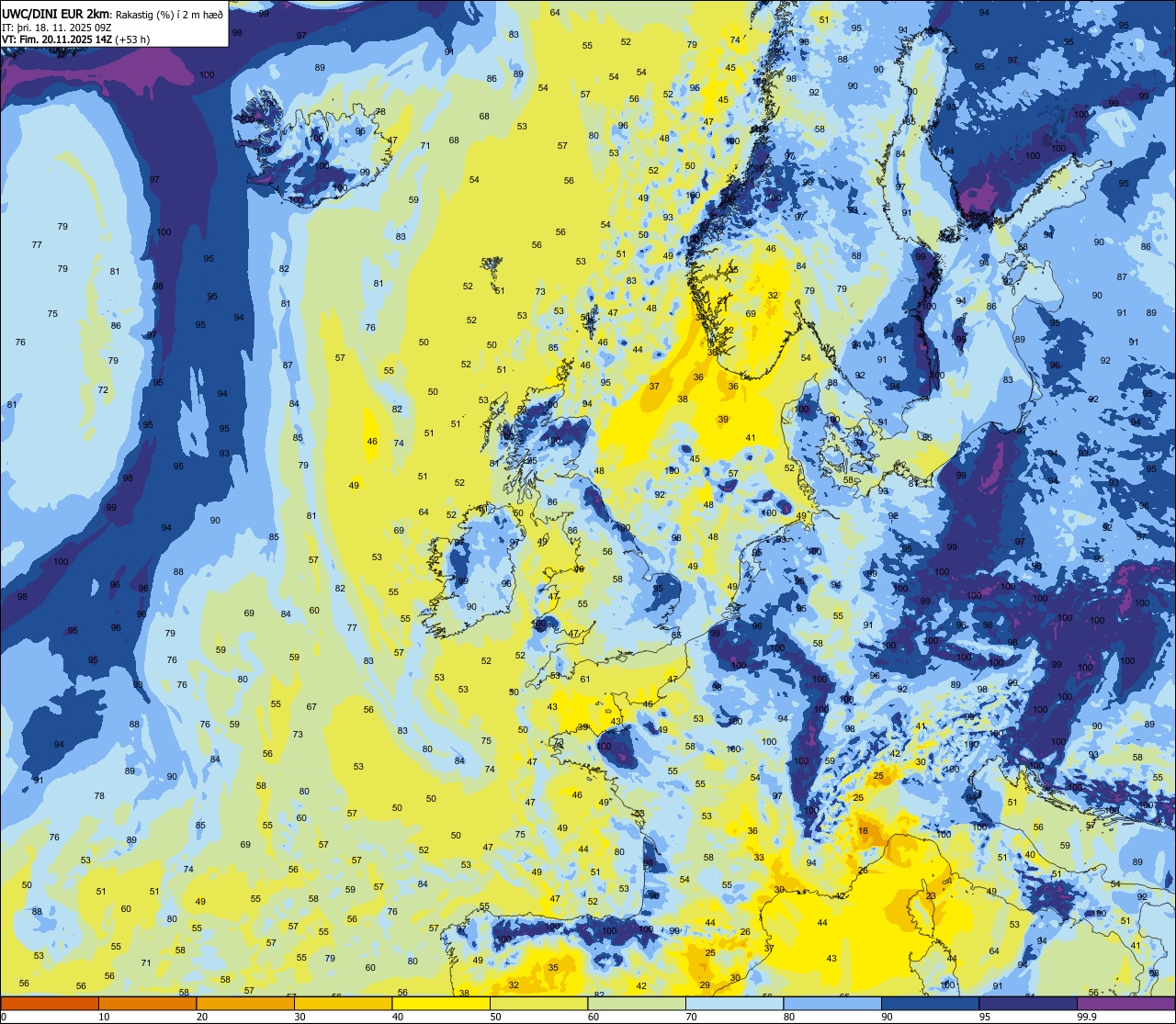Click the golden 30–40 legend swatch

click(x=343, y=1004)
